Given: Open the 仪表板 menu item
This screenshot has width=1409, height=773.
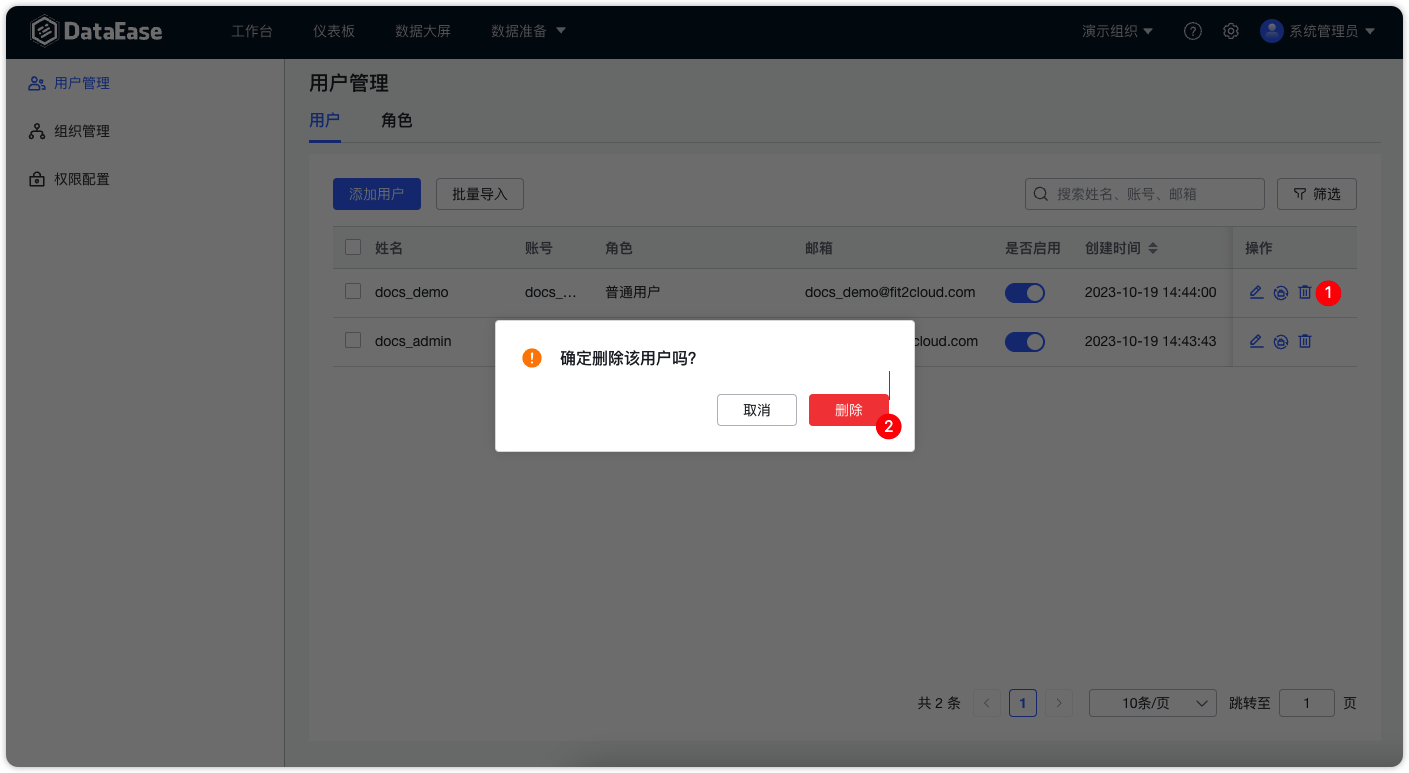Looking at the screenshot, I should pyautogui.click(x=334, y=31).
